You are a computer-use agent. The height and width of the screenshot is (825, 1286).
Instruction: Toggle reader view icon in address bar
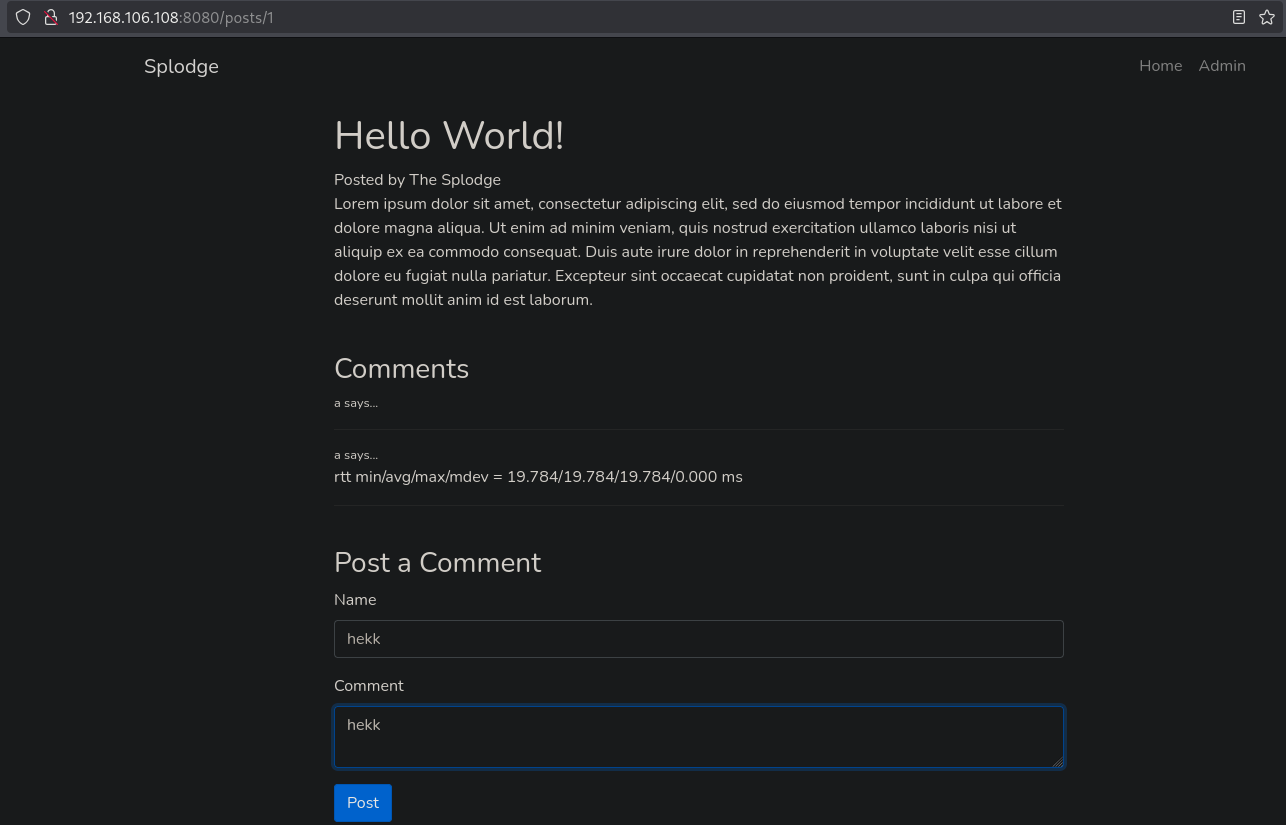(x=1239, y=17)
